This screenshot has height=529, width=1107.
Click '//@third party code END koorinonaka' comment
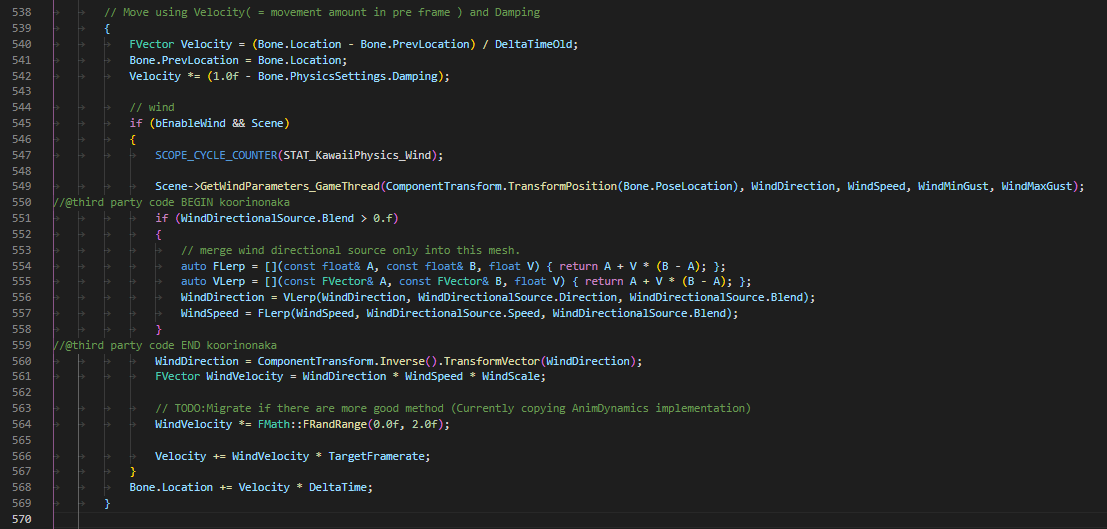point(165,345)
